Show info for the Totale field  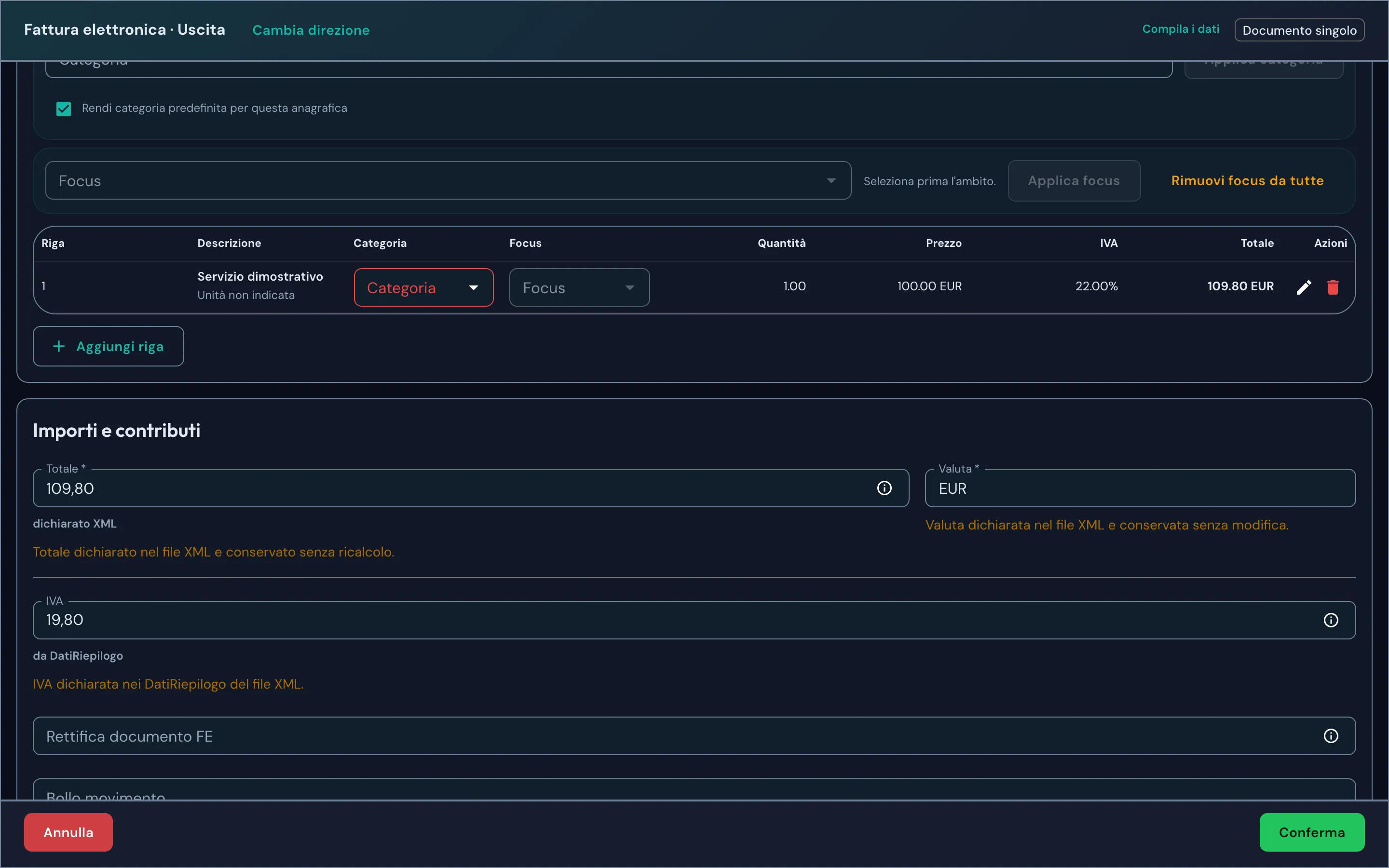tap(884, 488)
